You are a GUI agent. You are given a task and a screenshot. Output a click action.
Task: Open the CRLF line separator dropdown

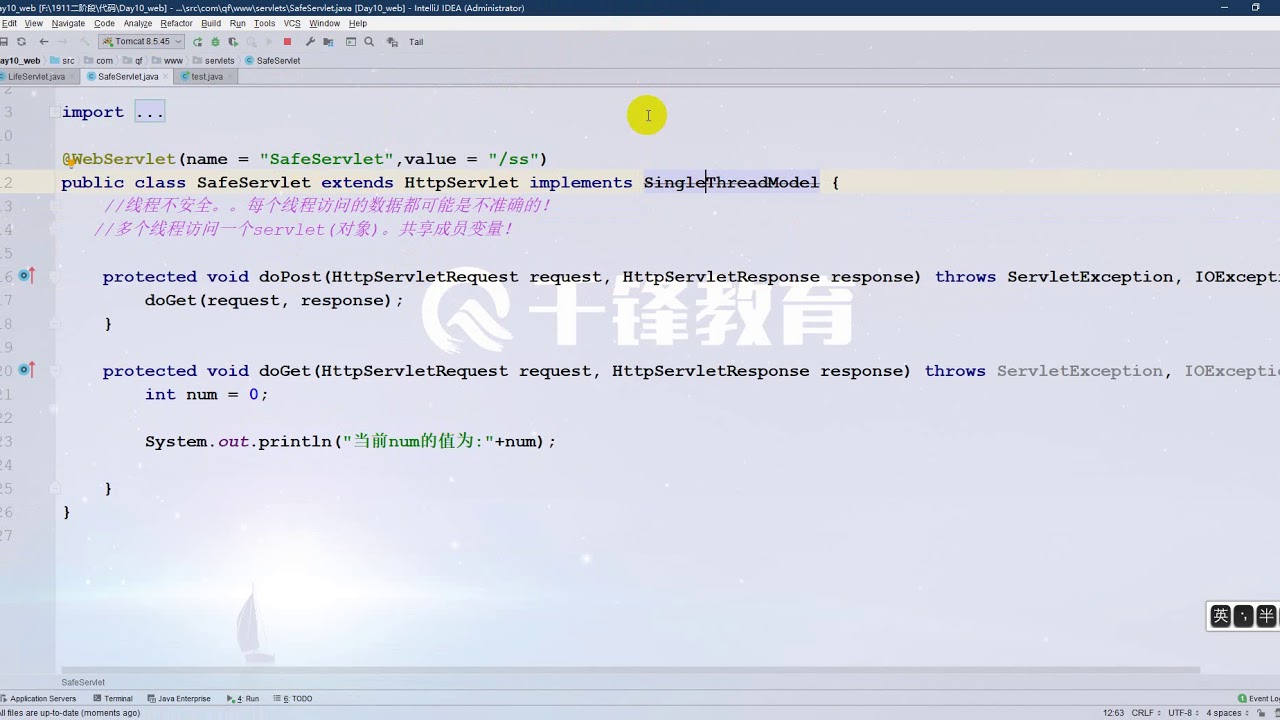click(x=1144, y=713)
